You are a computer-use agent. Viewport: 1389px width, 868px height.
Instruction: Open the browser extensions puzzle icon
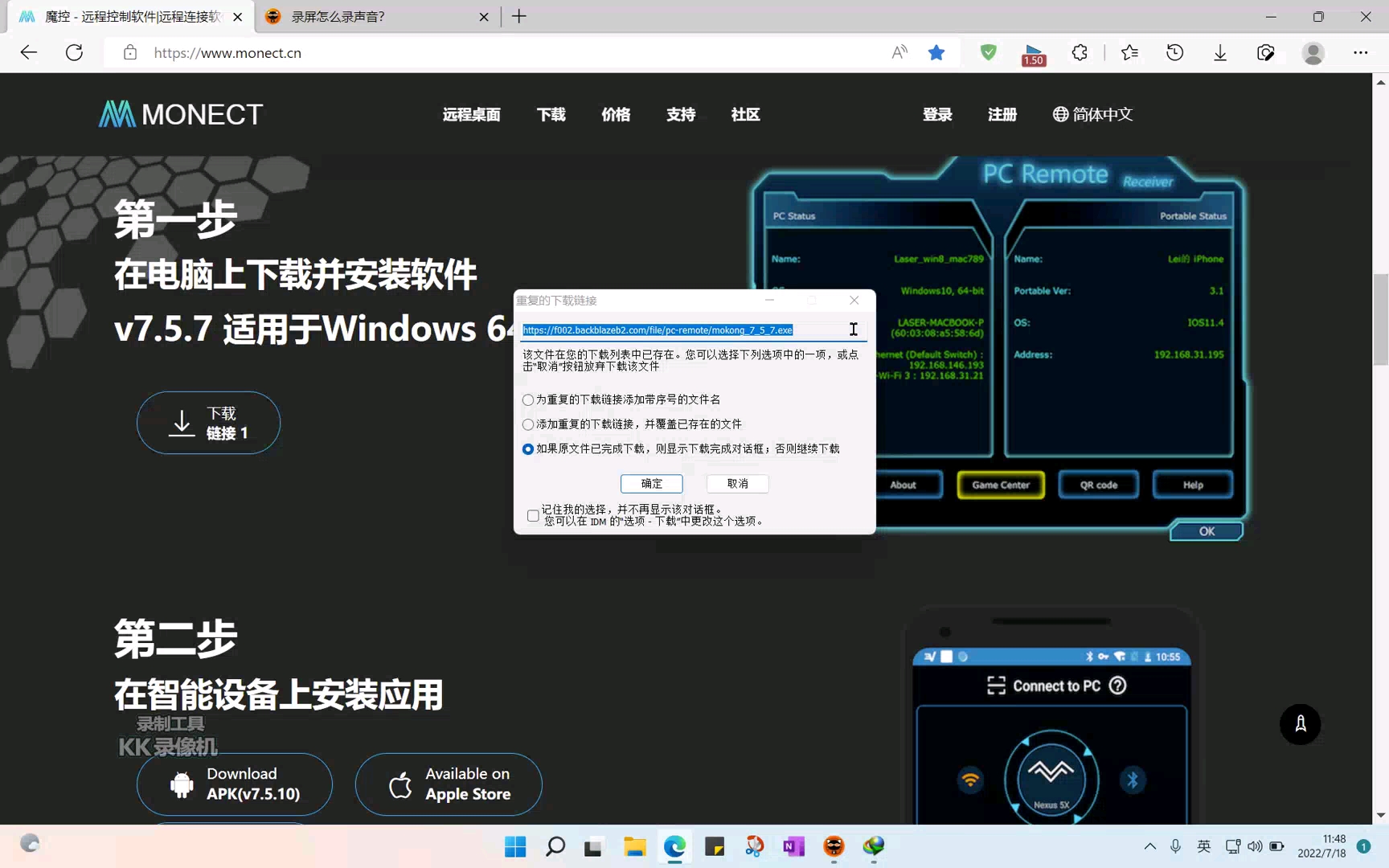tap(1080, 53)
